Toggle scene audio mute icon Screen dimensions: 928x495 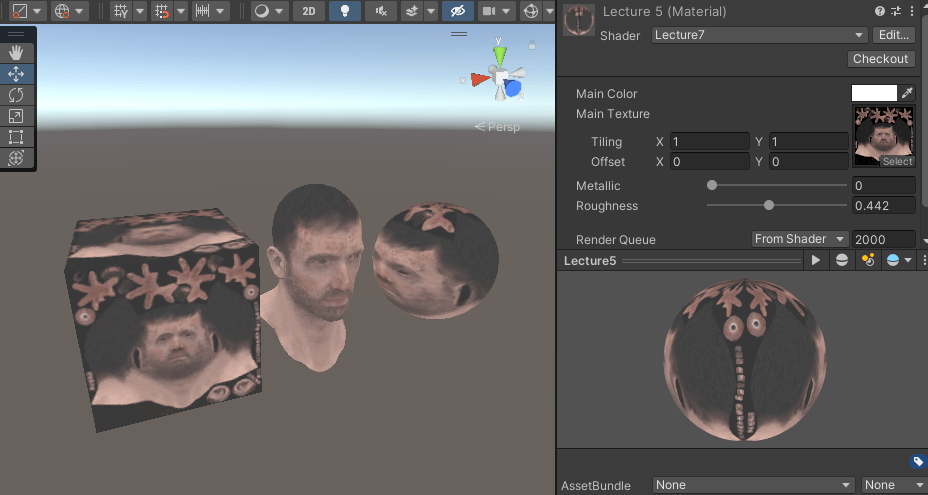coord(381,11)
